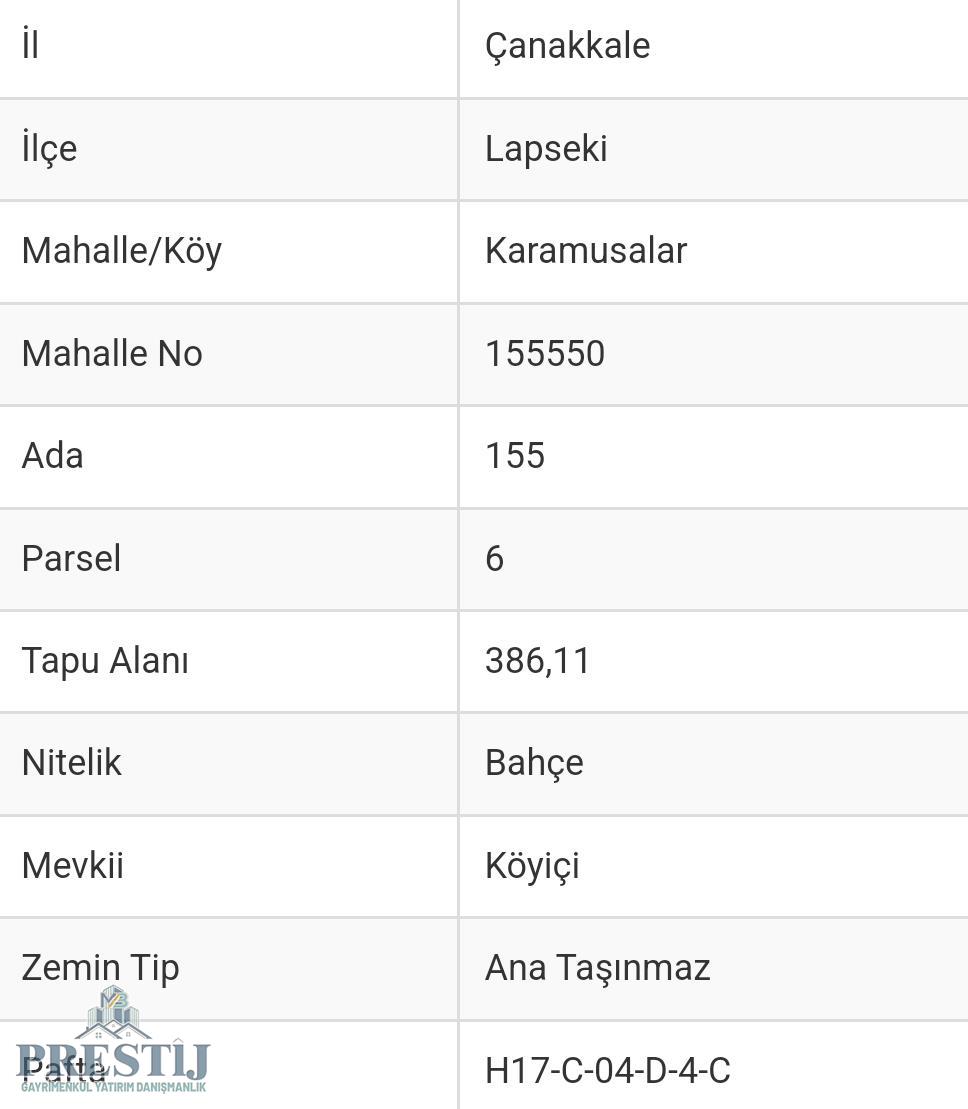Screen dimensions: 968x1109
Task: Select the Ada value 155
Action: [x=515, y=455]
